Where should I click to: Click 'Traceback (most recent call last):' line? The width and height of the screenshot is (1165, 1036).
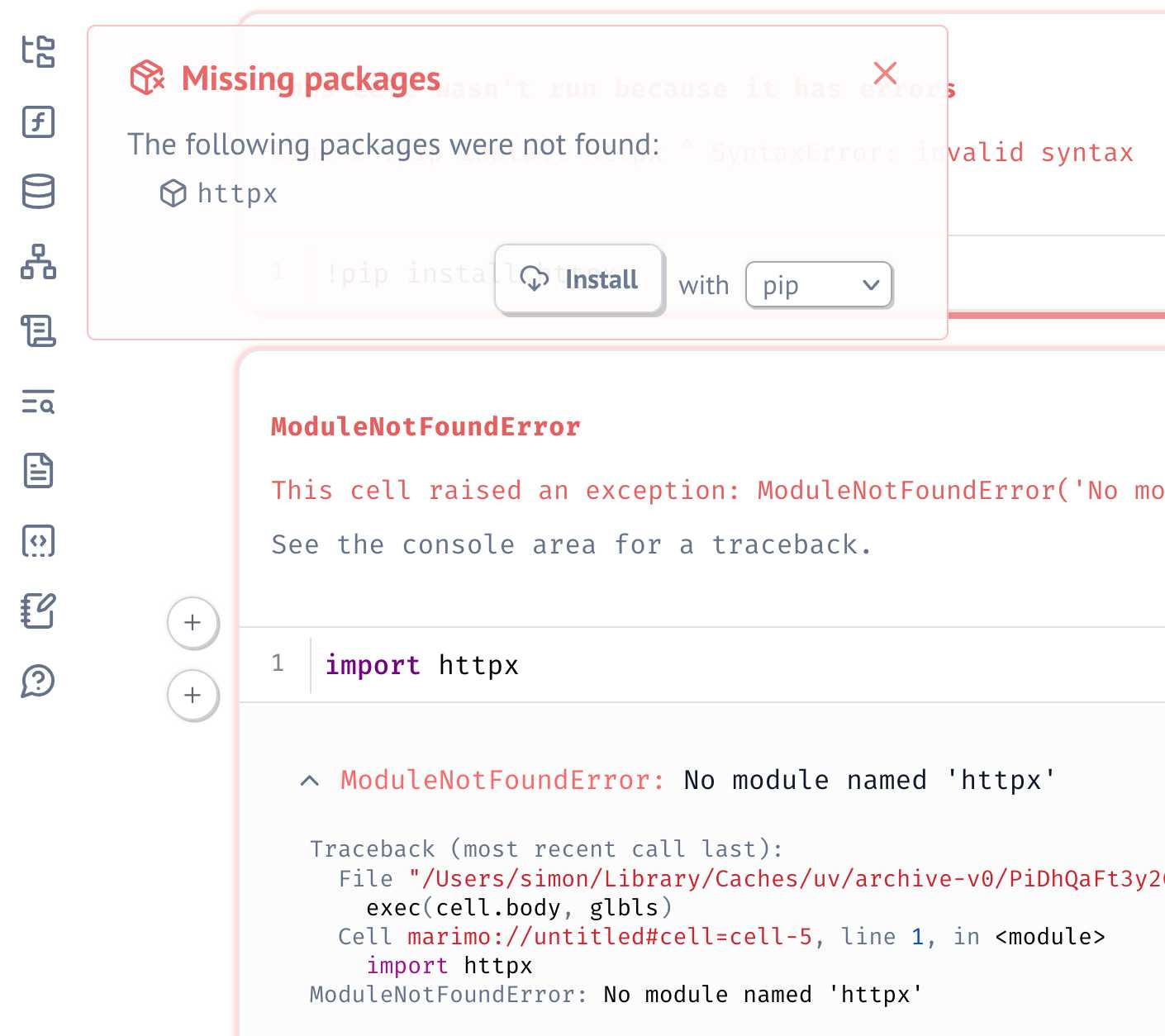pyautogui.click(x=546, y=849)
